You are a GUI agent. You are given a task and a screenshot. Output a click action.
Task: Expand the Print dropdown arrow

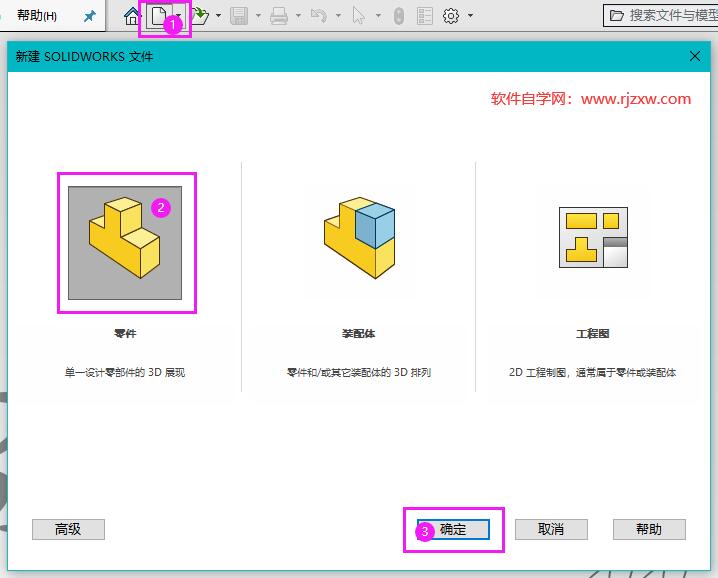(x=298, y=16)
